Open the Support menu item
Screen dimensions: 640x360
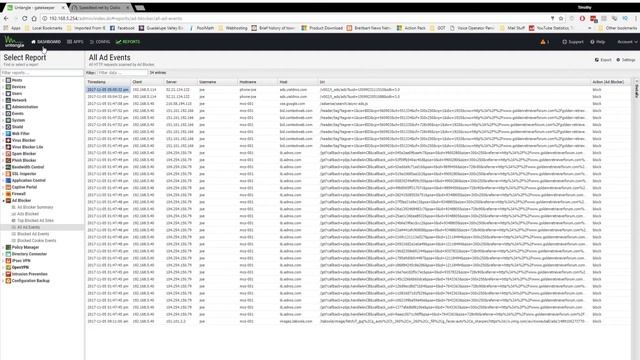(x=573, y=42)
